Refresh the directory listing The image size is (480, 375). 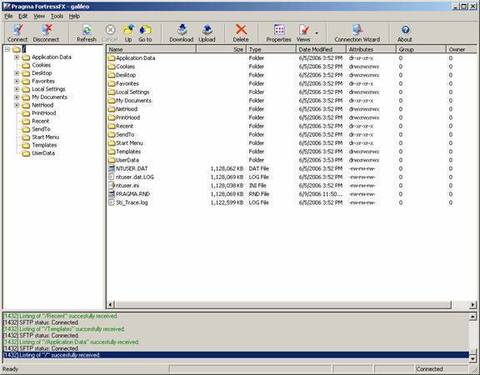point(86,33)
